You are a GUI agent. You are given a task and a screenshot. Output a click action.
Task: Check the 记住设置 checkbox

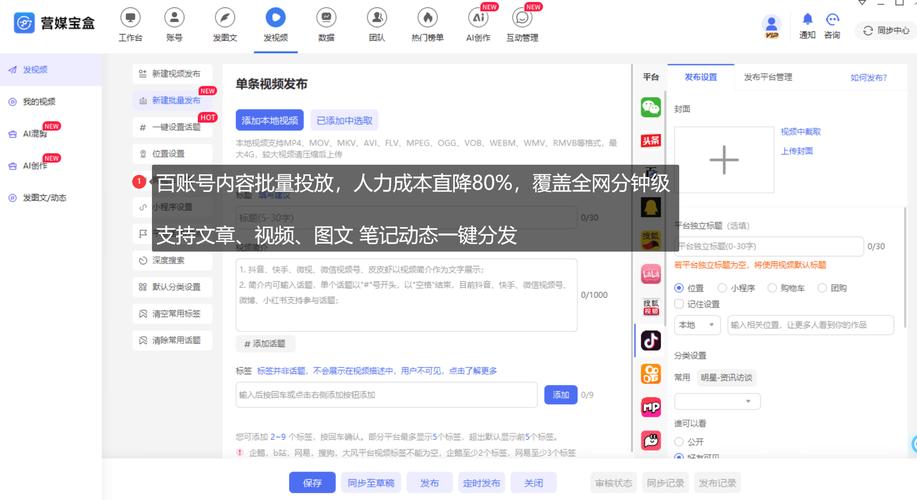681,304
